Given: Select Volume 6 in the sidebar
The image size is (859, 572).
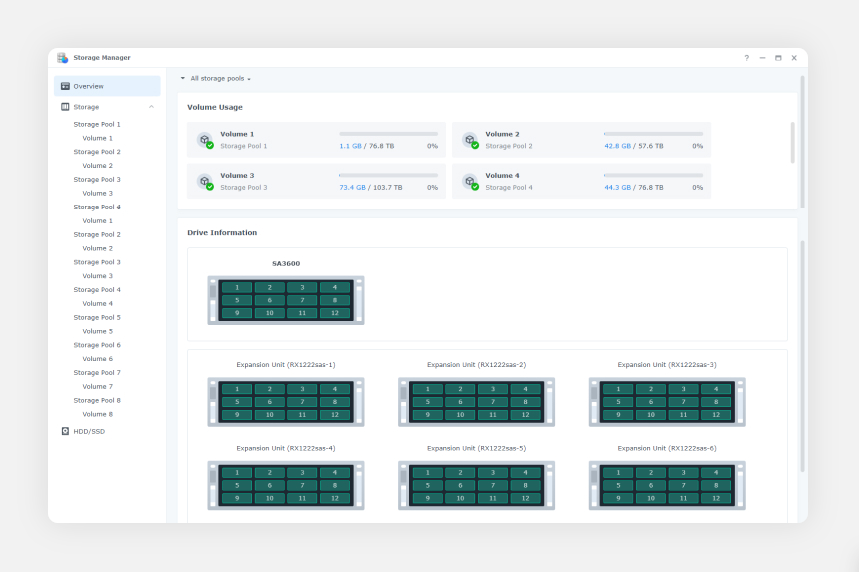Looking at the screenshot, I should (98, 359).
